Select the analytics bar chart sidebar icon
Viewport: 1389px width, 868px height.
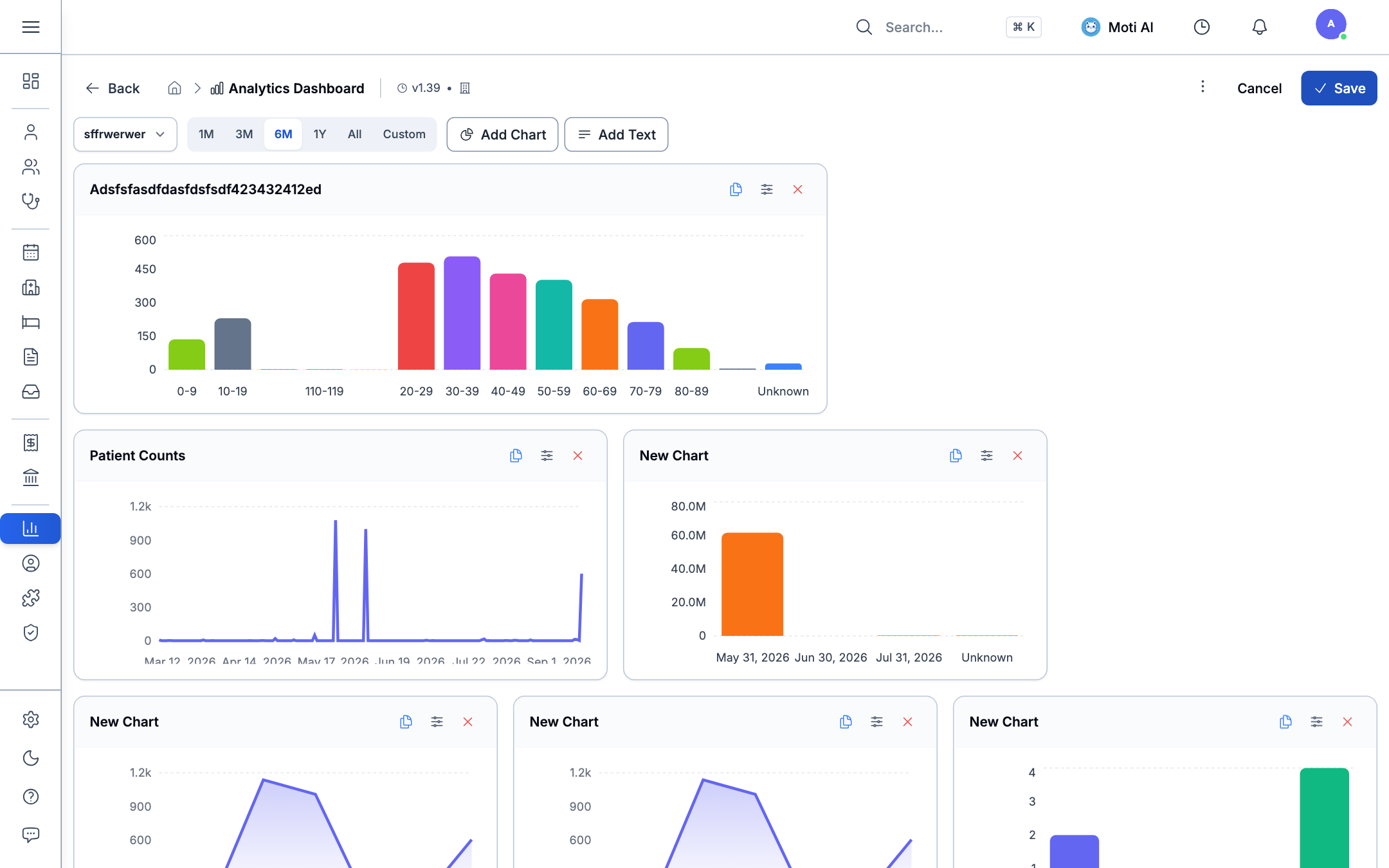[x=30, y=529]
